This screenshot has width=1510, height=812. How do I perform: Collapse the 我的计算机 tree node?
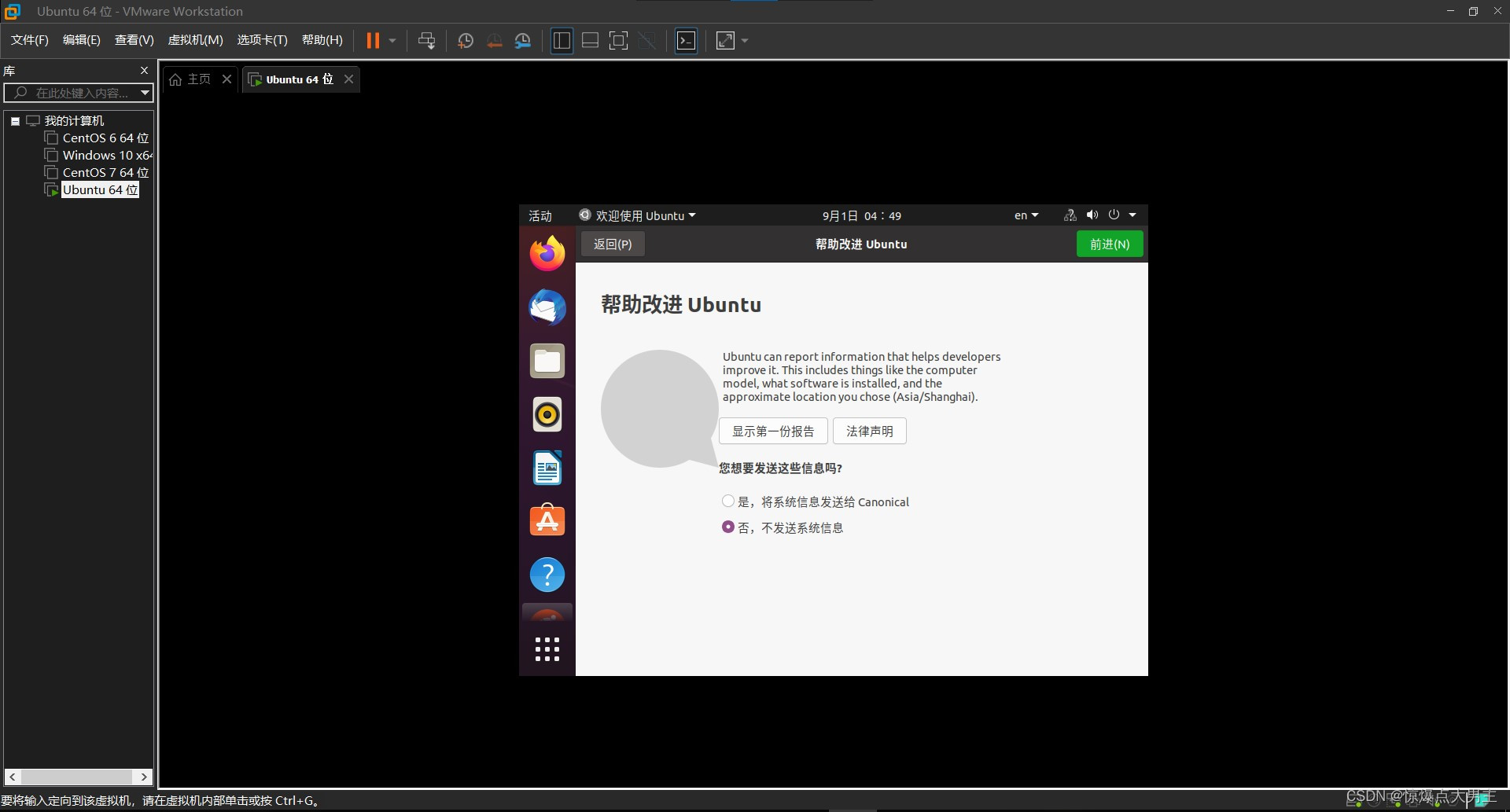point(15,121)
